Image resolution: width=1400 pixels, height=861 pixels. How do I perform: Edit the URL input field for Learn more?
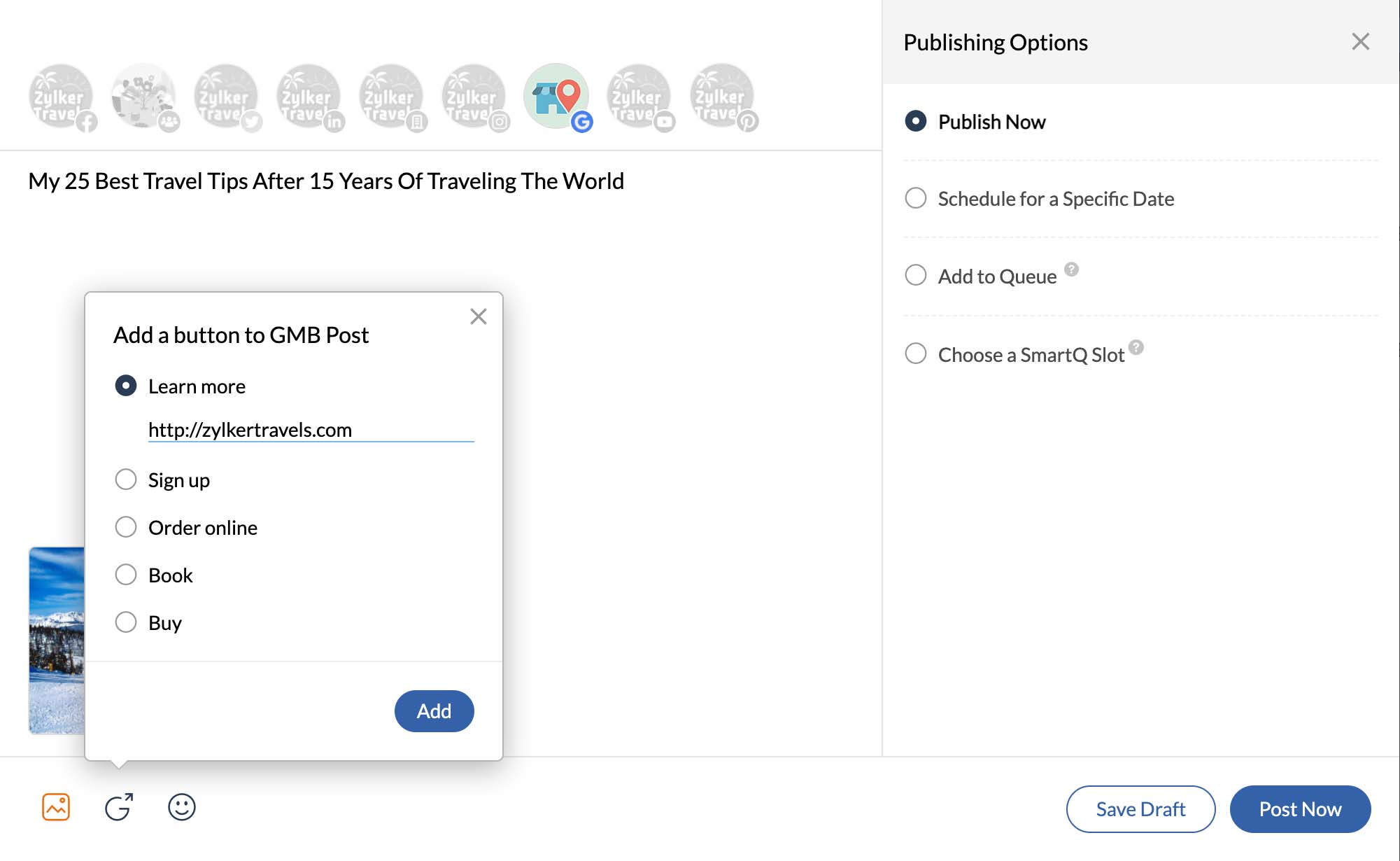click(x=310, y=429)
